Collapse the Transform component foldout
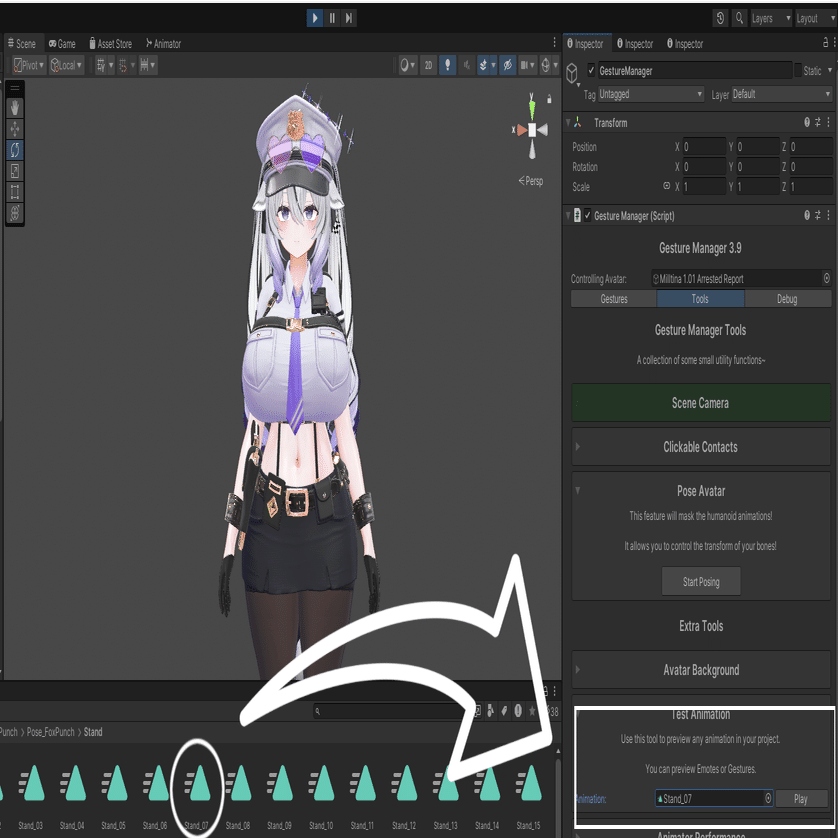Viewport: 838px width, 838px height. (569, 123)
